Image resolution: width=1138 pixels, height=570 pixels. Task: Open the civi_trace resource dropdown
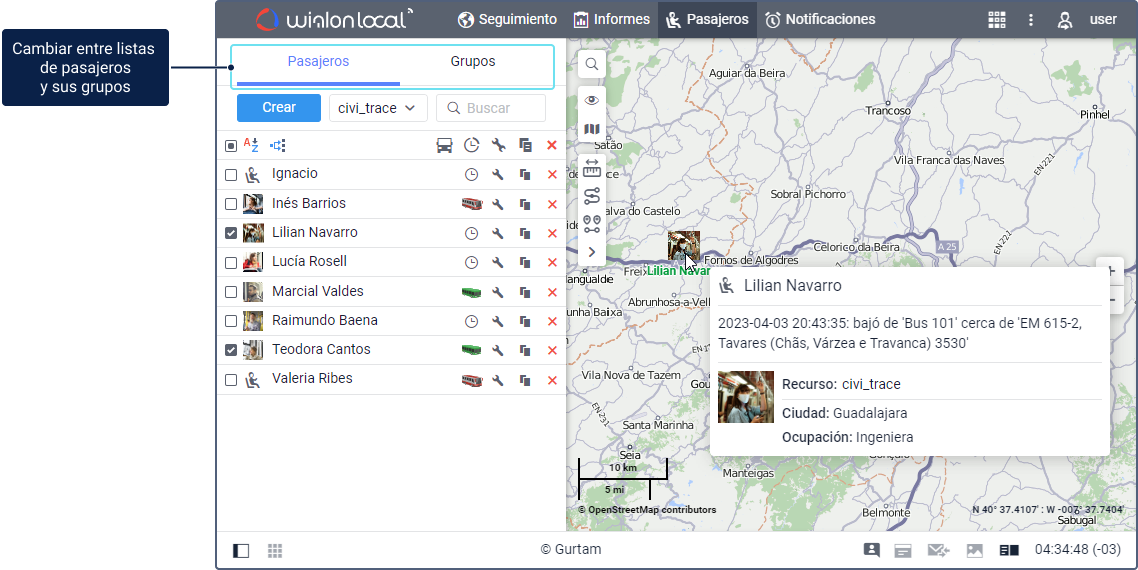click(378, 107)
